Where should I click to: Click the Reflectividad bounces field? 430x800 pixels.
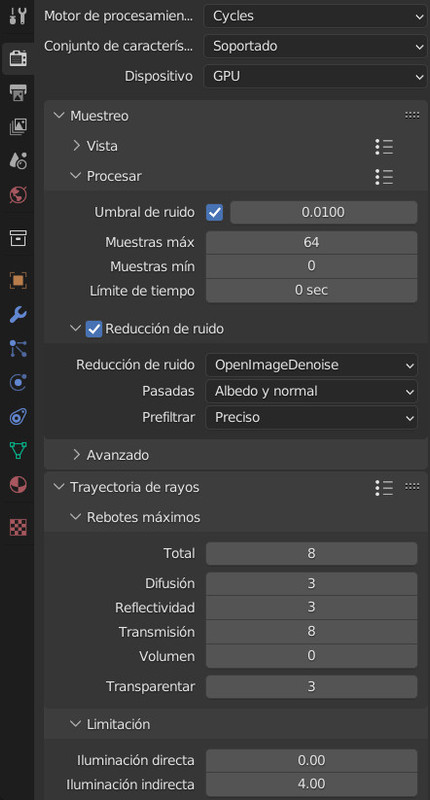[312, 608]
